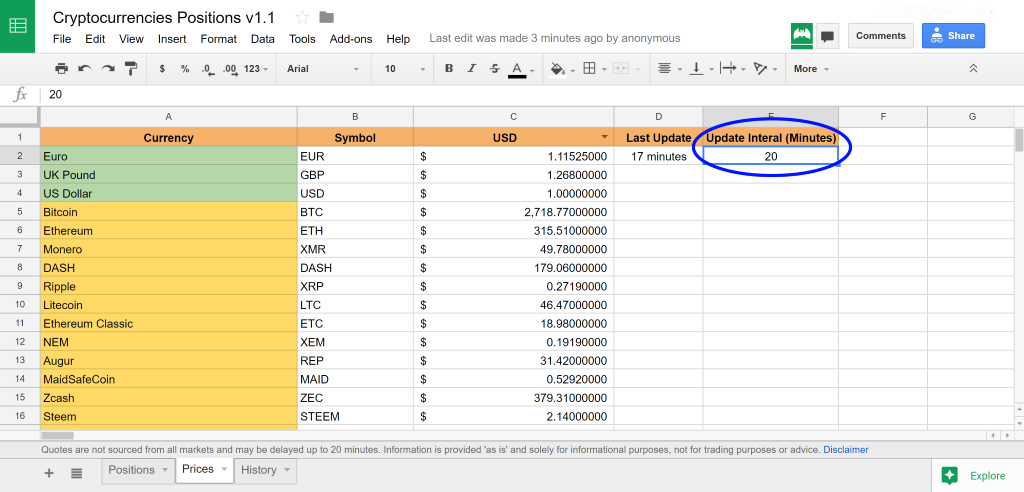The height and width of the screenshot is (492, 1024).
Task: Increase decimal places
Action: point(230,69)
